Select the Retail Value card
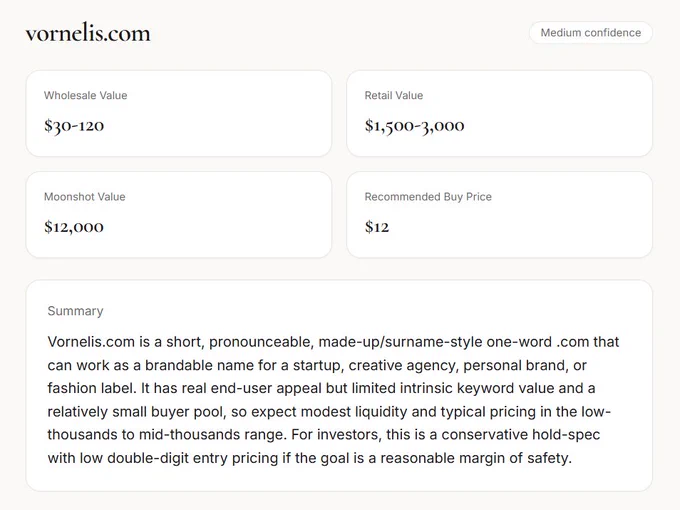The image size is (680, 510). tap(500, 114)
